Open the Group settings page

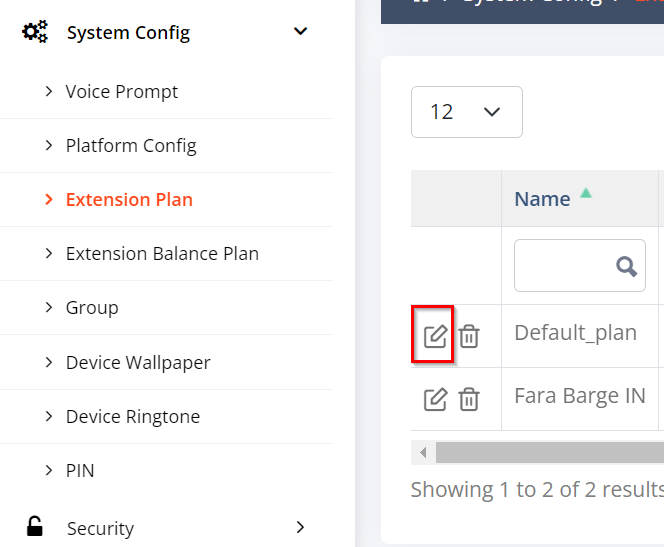(92, 308)
